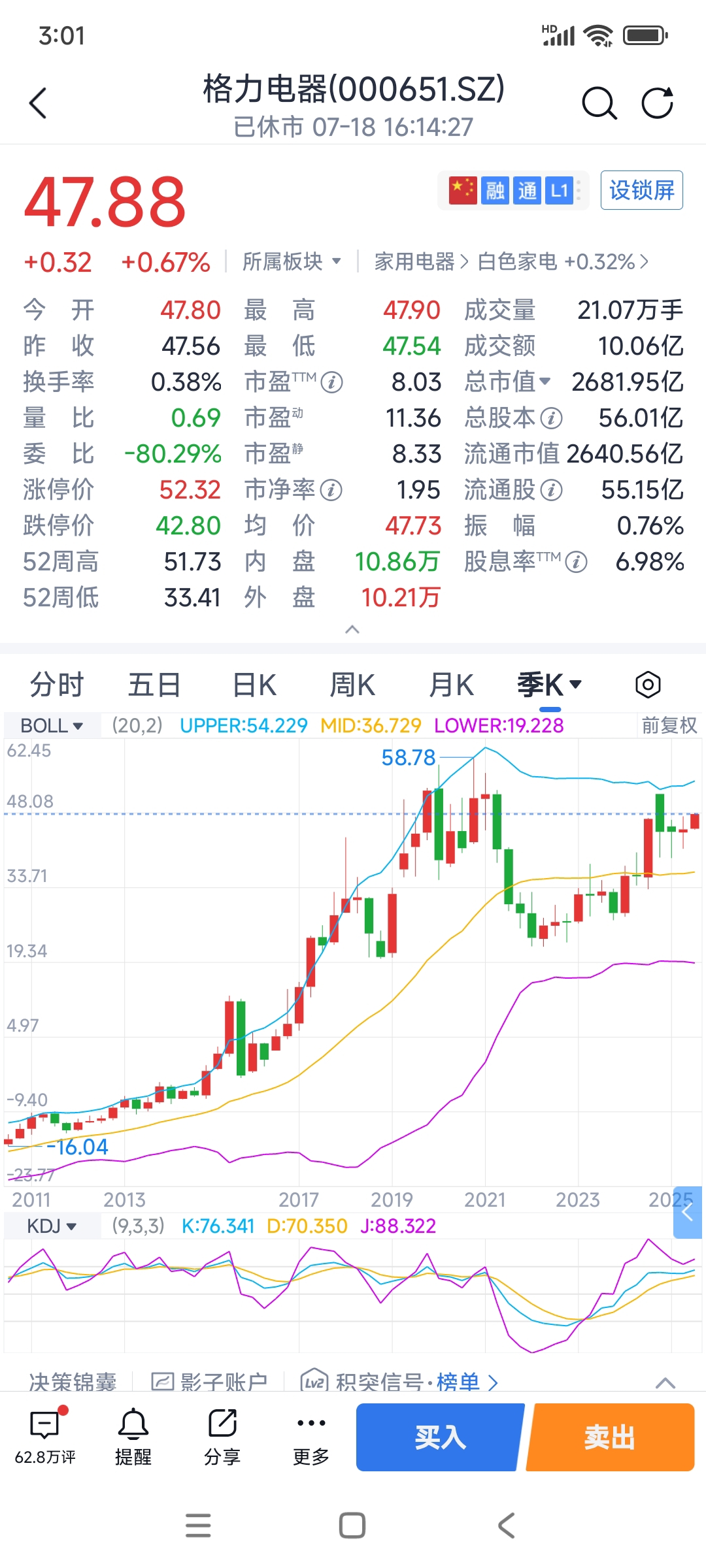Tap D:70.350 indicator value

(x=307, y=1226)
